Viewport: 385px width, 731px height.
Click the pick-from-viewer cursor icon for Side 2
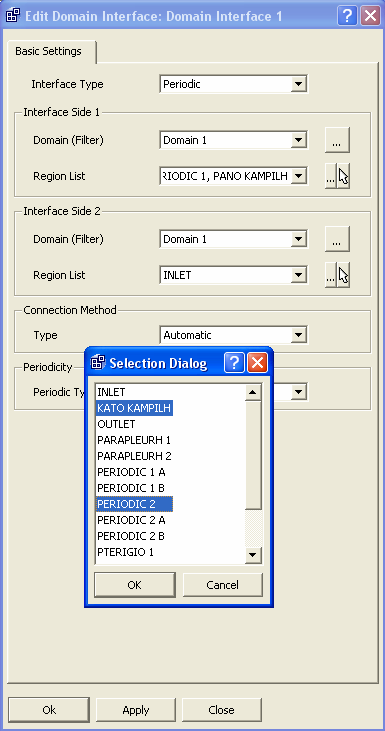tap(344, 275)
